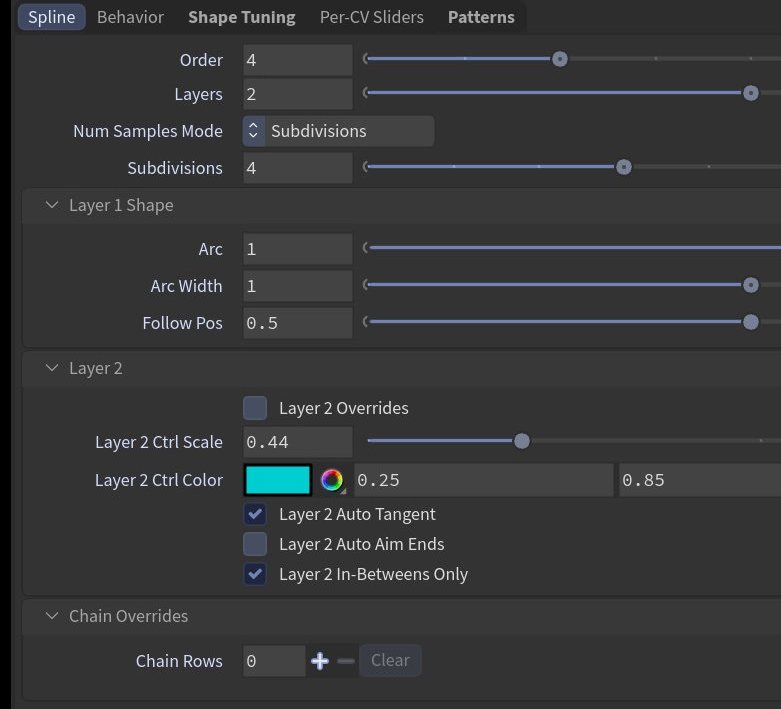This screenshot has height=709, width=781.
Task: Click the Layer 2 Ctrl Scale slider handle
Action: pos(521,441)
